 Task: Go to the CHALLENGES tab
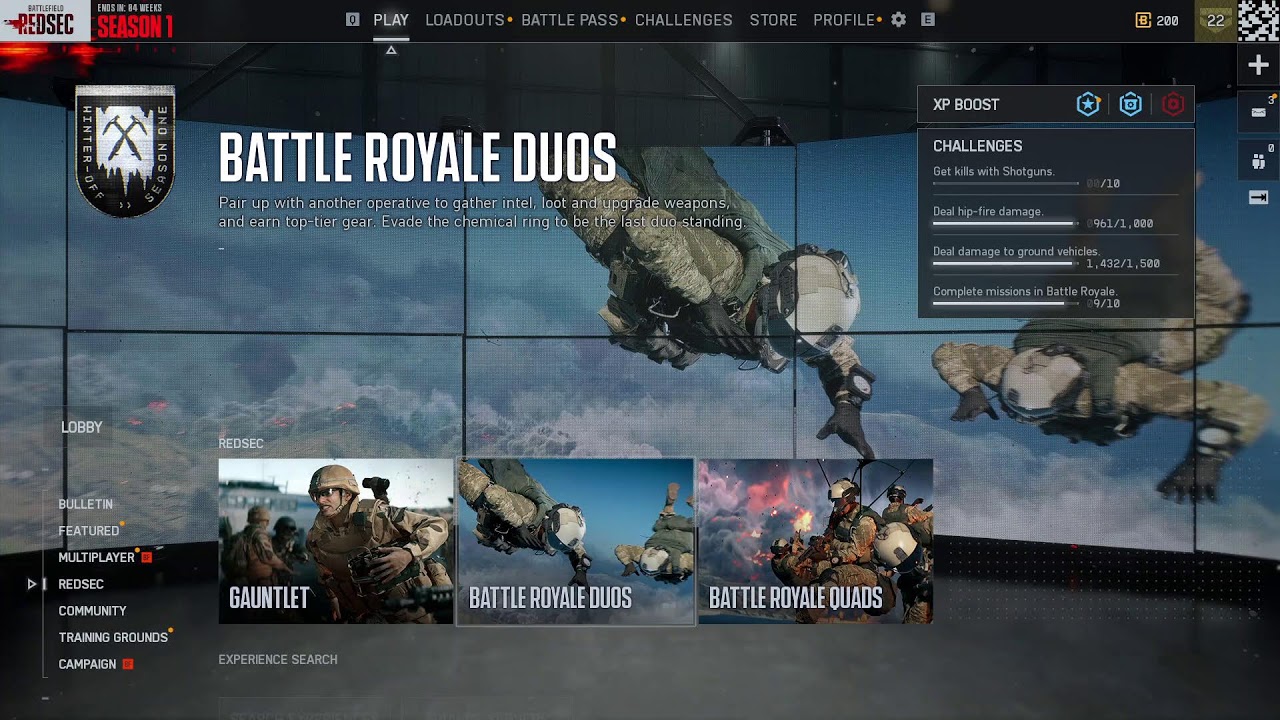point(684,20)
